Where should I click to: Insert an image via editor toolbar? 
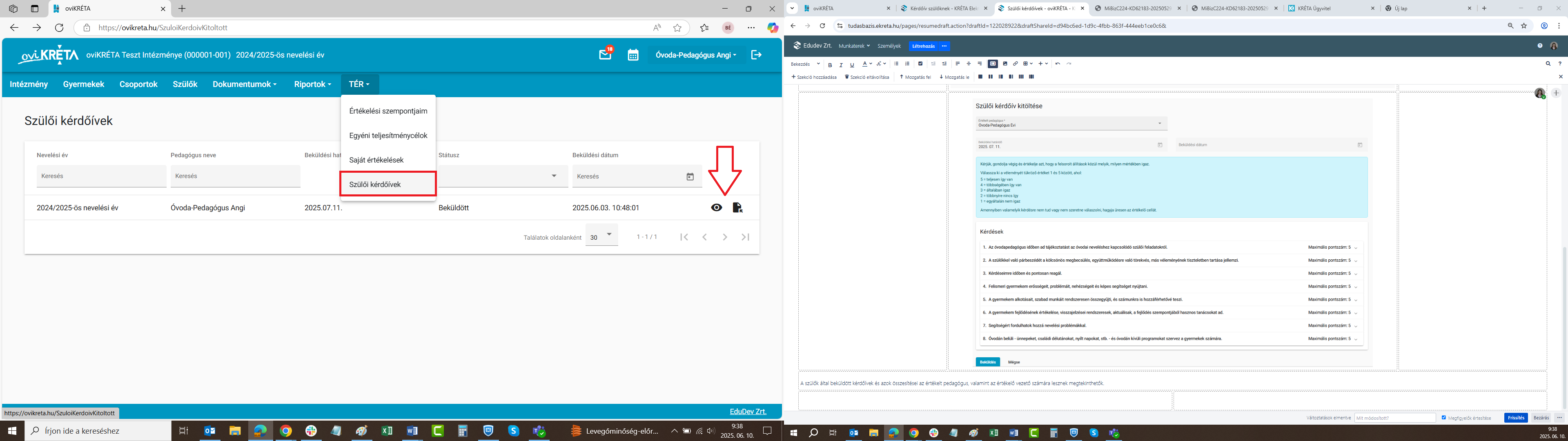tap(1005, 64)
